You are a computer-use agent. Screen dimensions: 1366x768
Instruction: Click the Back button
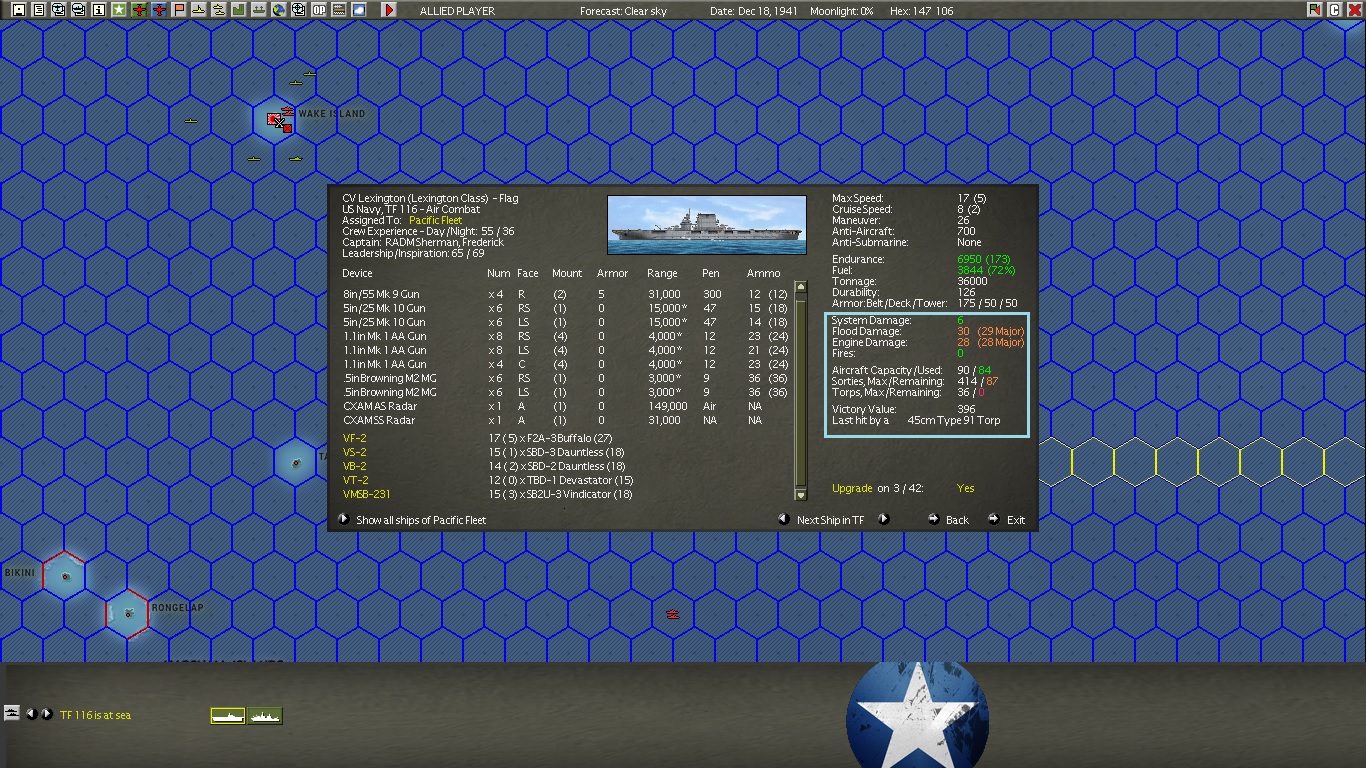pyautogui.click(x=957, y=520)
